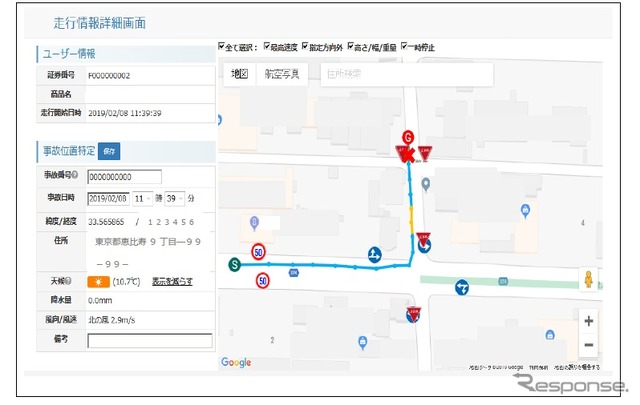Toggle the 高さ/幅/重量 checkbox
The width and height of the screenshot is (640, 405).
click(350, 46)
